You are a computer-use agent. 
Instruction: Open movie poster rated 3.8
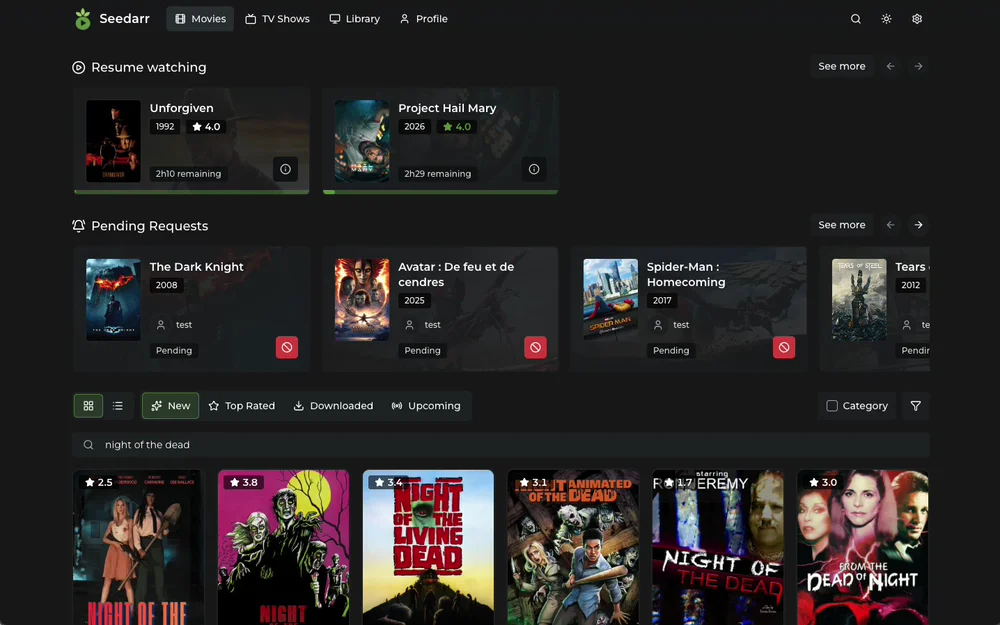[283, 547]
